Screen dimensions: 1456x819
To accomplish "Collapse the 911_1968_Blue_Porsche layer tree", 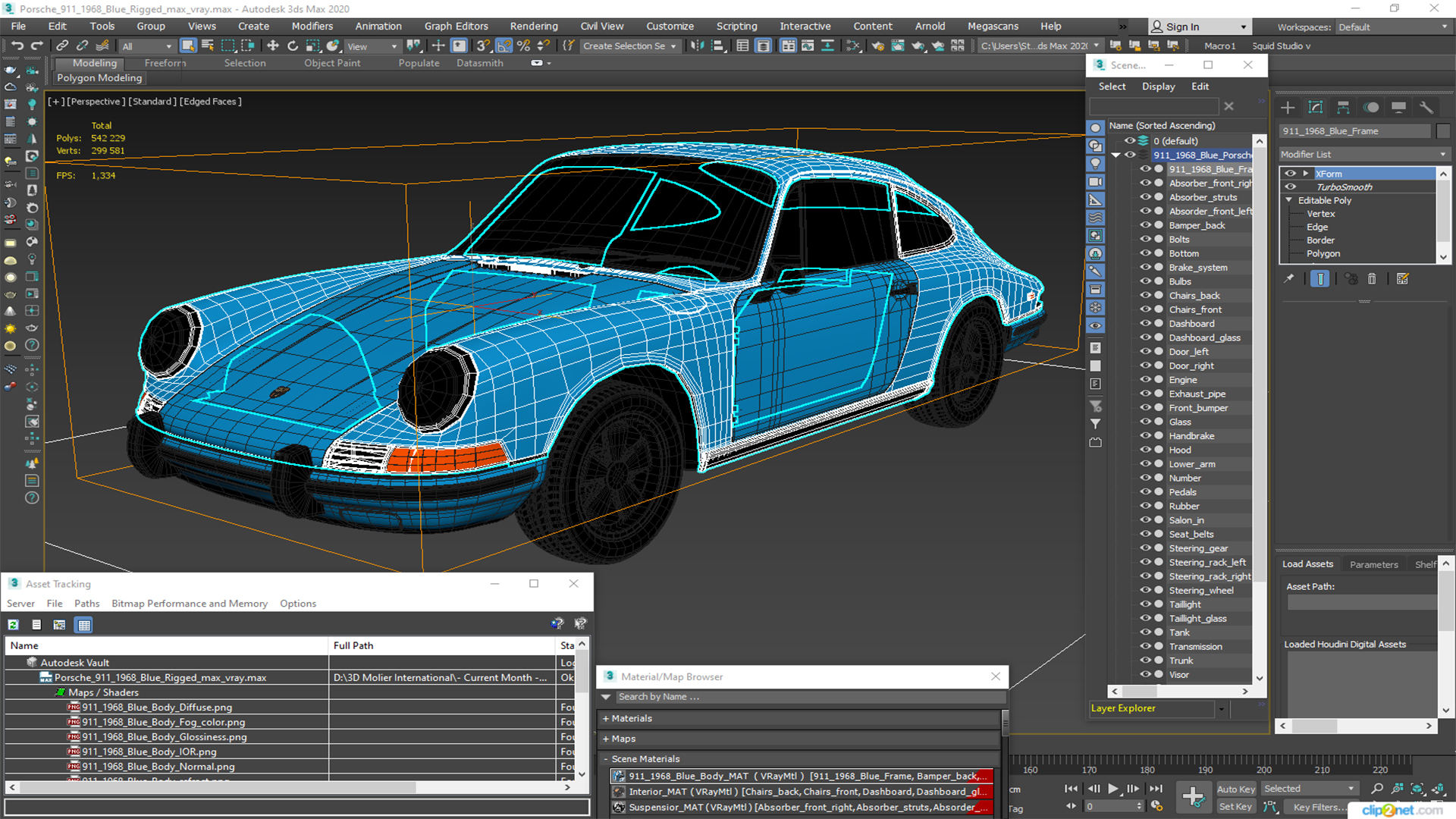I will tap(1116, 155).
